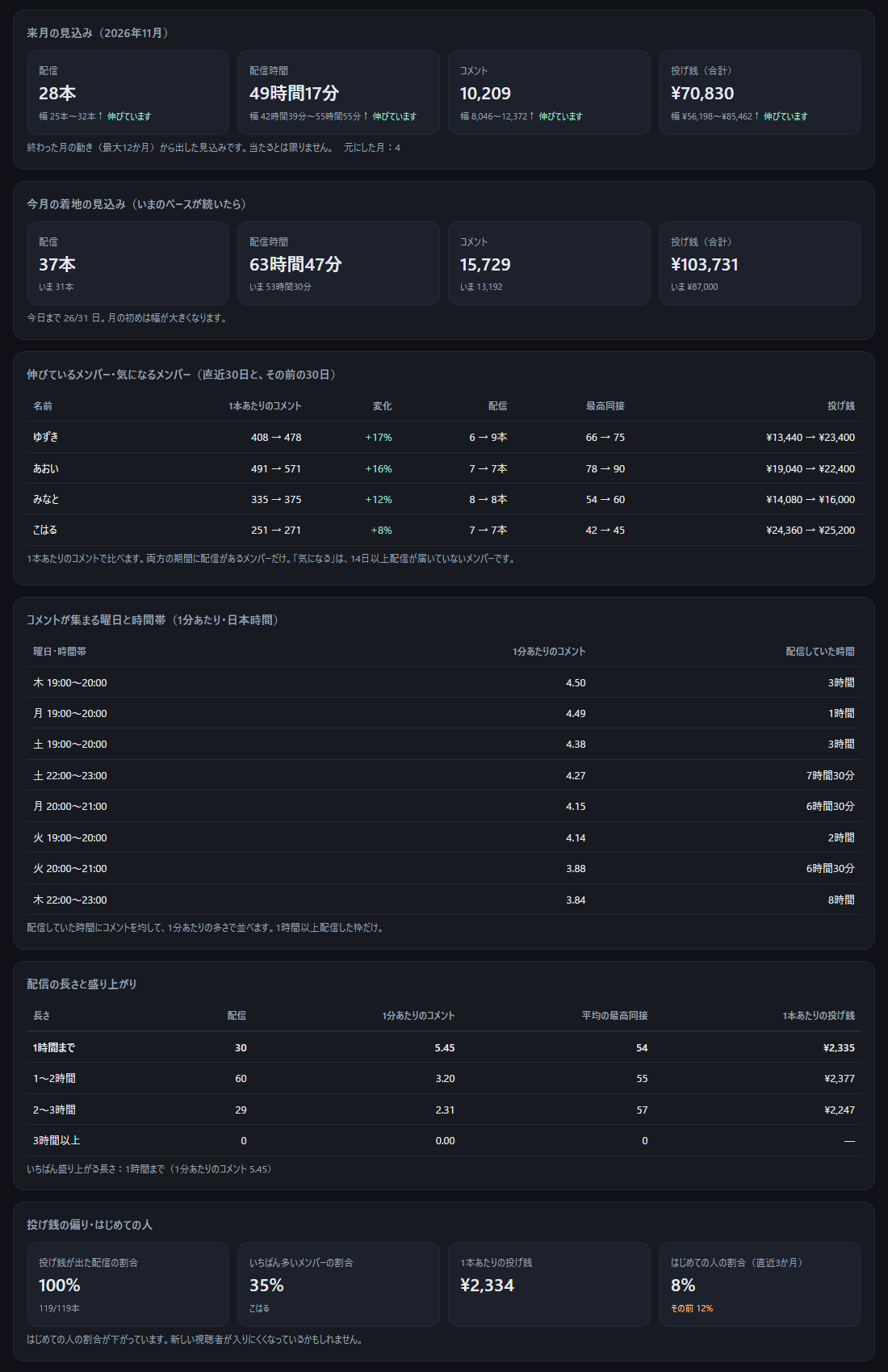Screen dimensions: 888x1372
Task: Select the 37本 landing forecast value
Action: [x=57, y=265]
